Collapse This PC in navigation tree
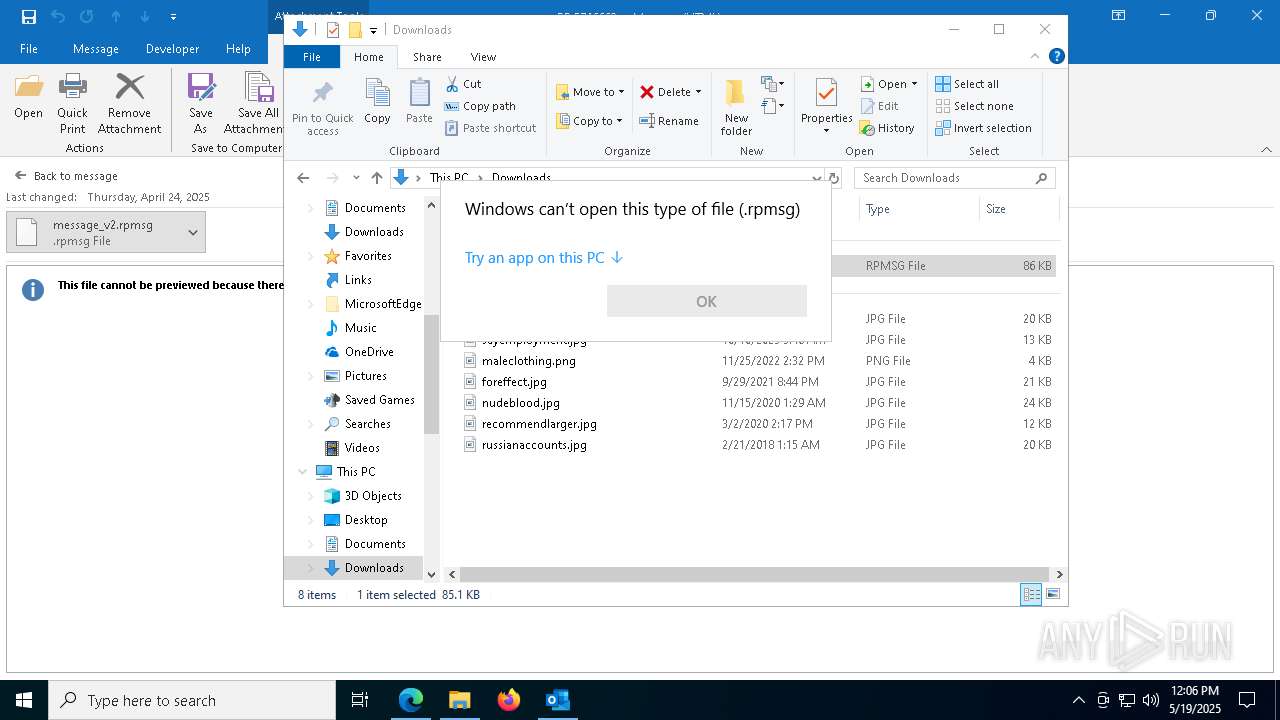The height and width of the screenshot is (720, 1280). coord(303,472)
